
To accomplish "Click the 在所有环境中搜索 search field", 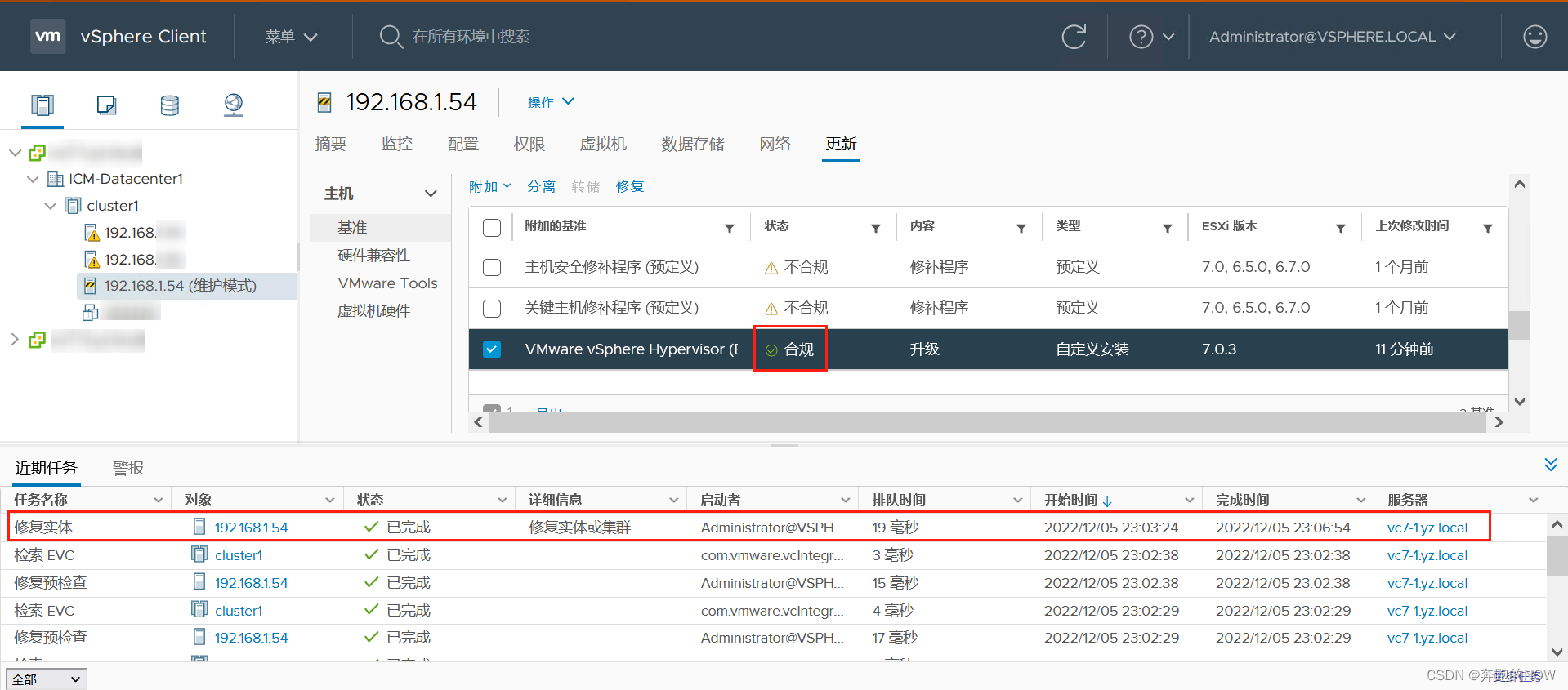I will pos(471,37).
